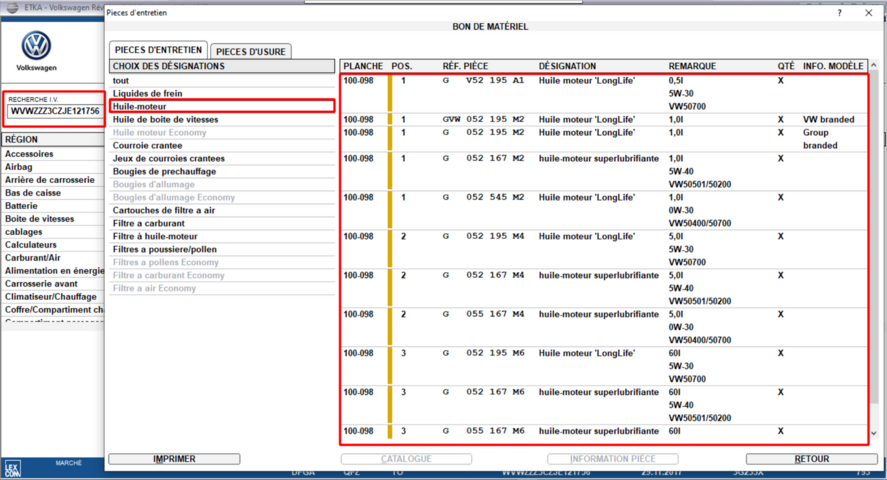
Task: Click the RETOUR button
Action: pyautogui.click(x=812, y=459)
